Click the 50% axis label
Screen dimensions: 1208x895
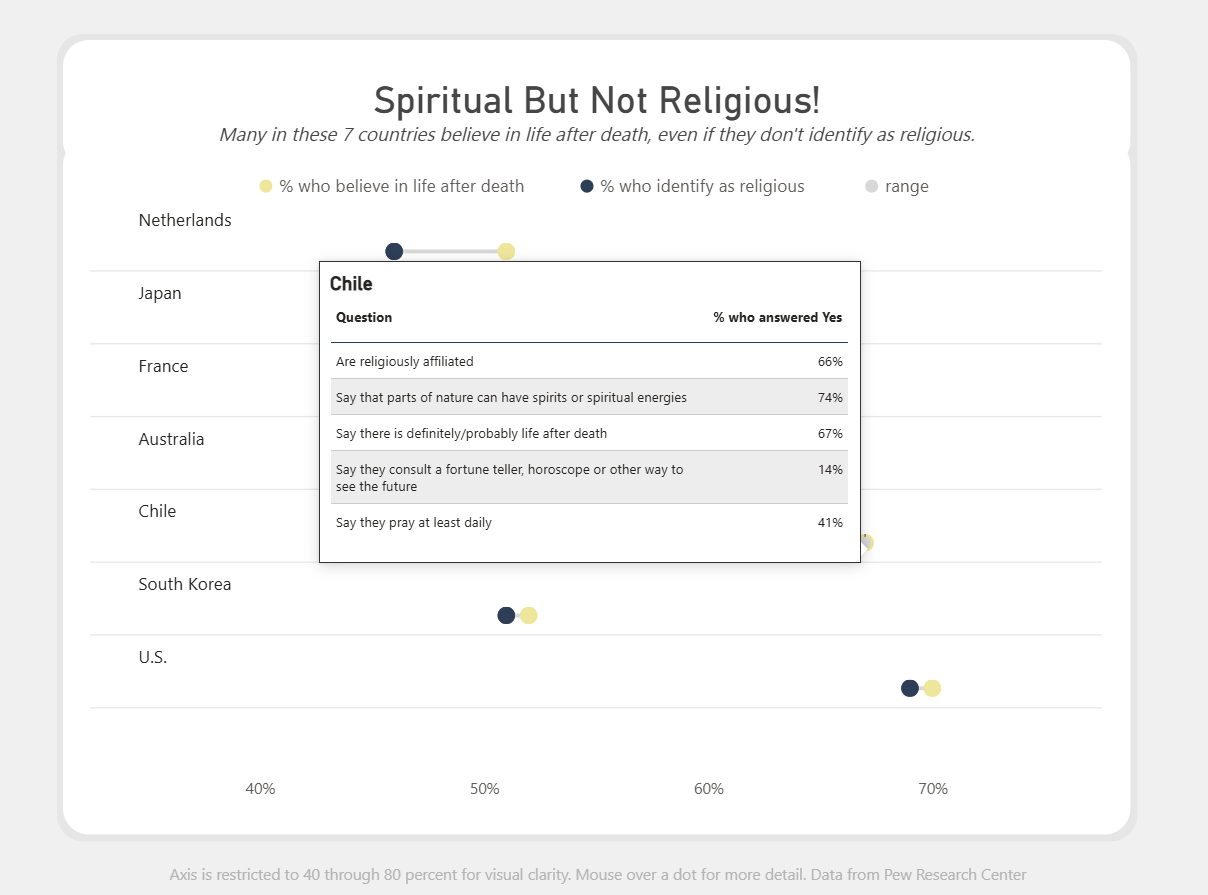(484, 789)
